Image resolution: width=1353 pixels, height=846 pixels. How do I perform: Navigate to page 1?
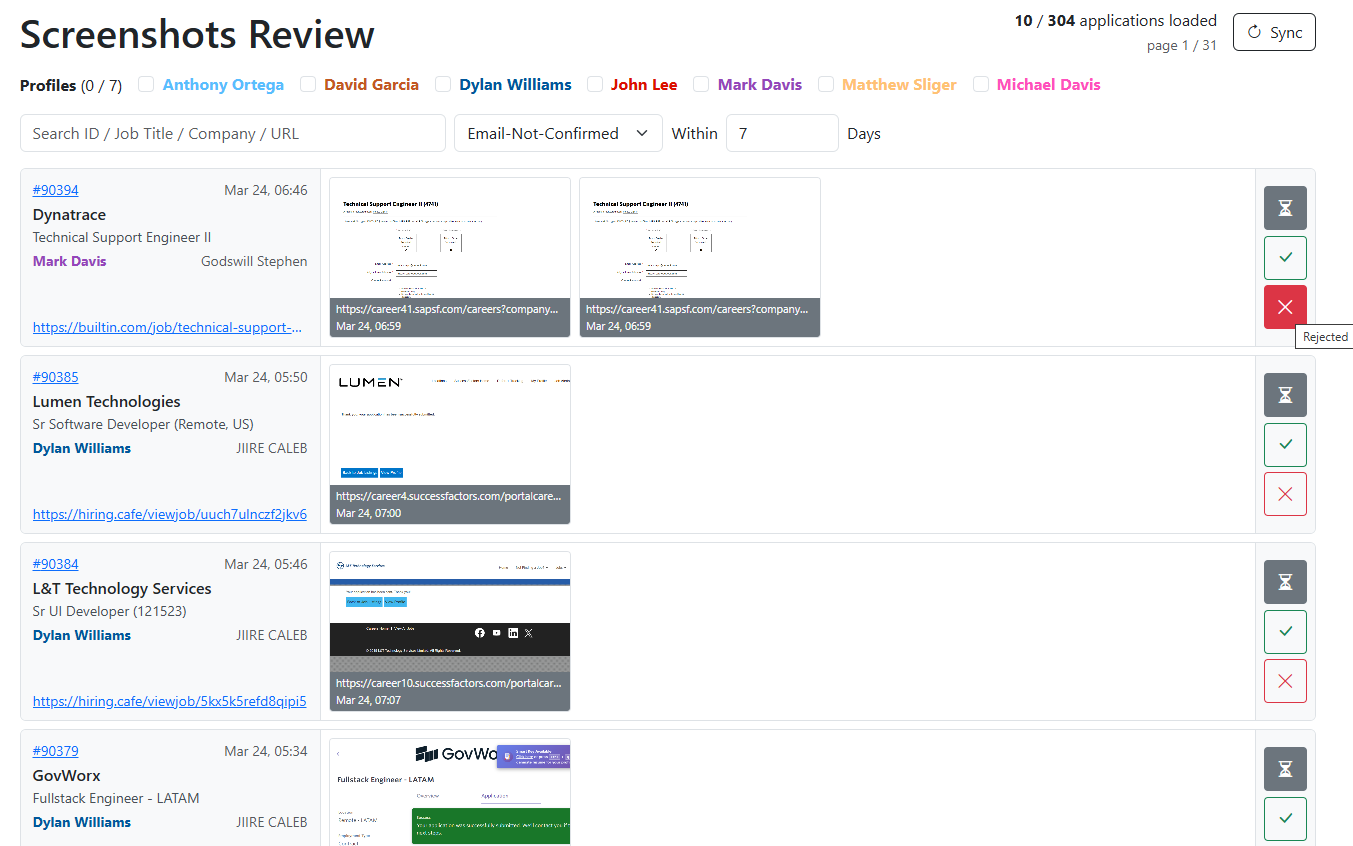[x=1184, y=45]
